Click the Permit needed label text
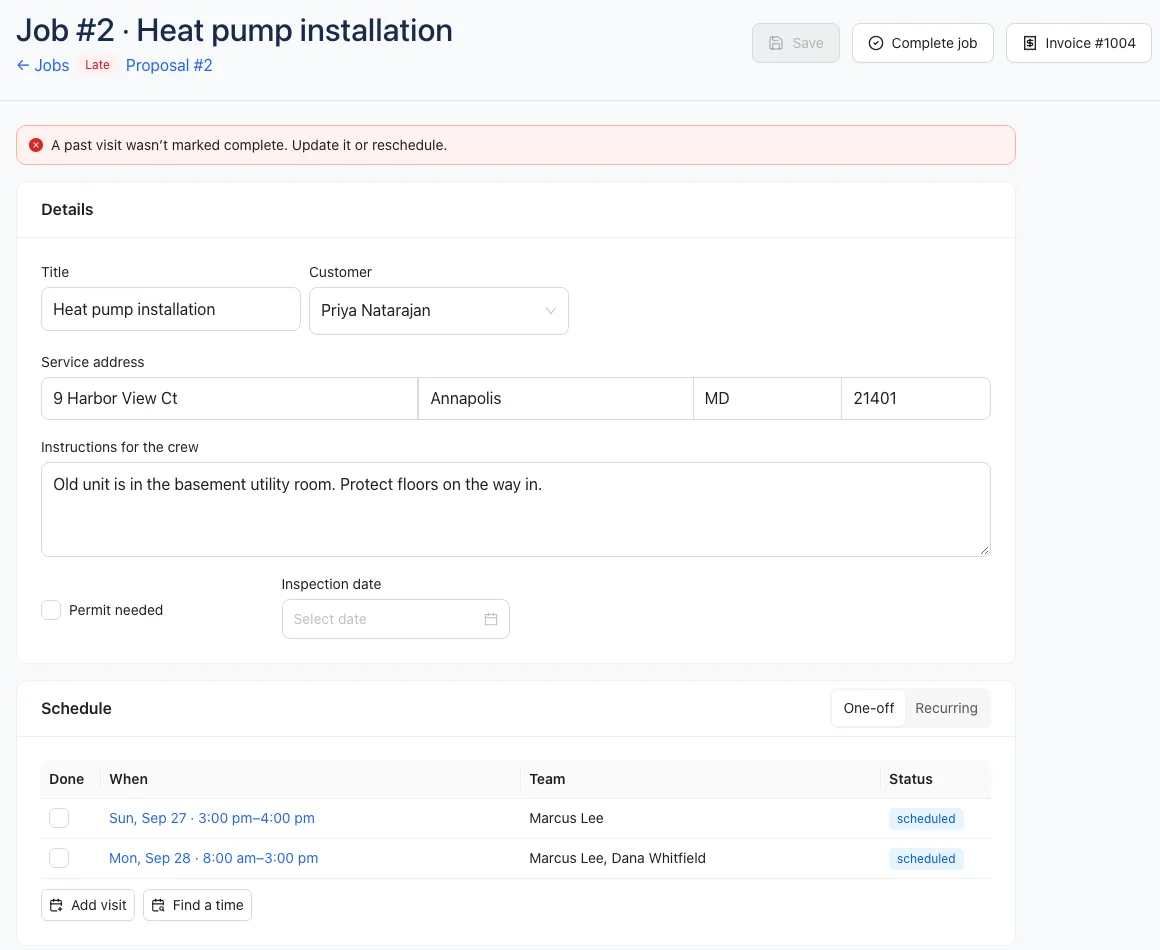The image size is (1160, 950). point(116,610)
